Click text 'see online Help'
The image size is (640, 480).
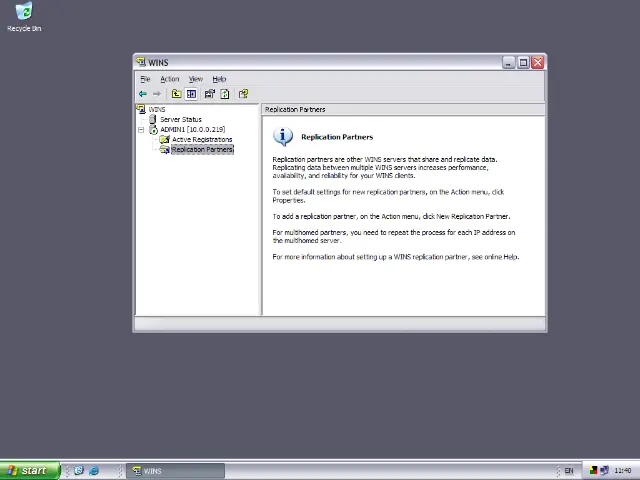click(x=495, y=257)
